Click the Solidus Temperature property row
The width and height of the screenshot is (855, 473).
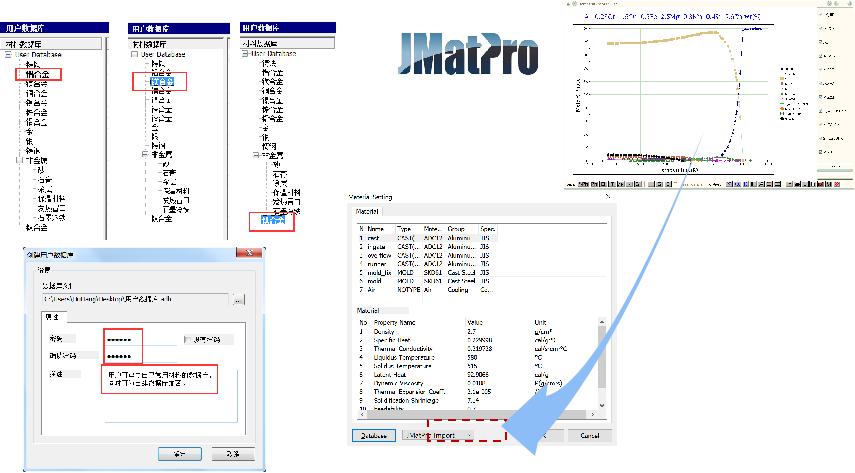click(x=477, y=366)
